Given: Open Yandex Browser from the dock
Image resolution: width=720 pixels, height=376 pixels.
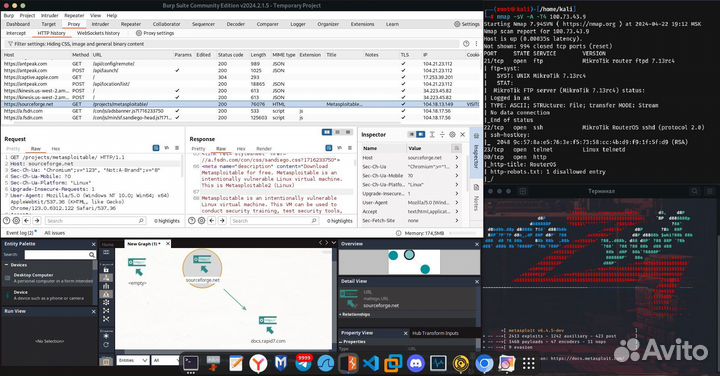Looking at the screenshot, I should tap(258, 364).
